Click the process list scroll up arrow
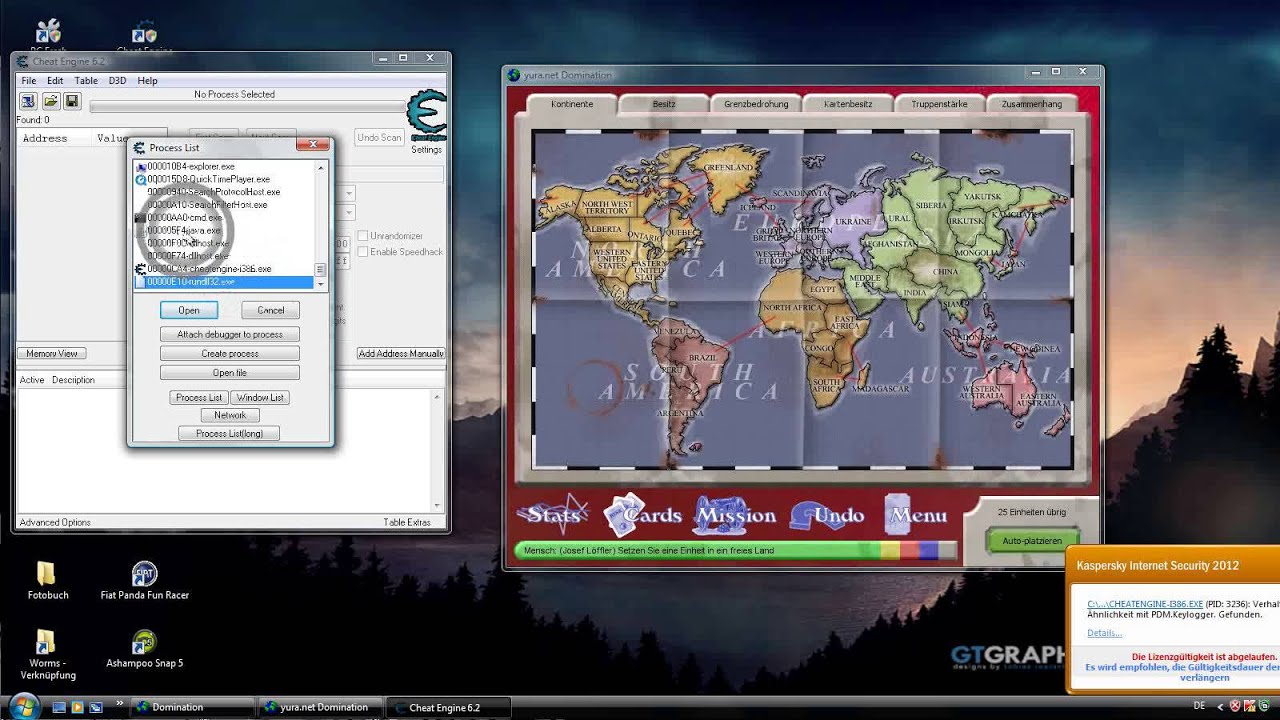 point(321,167)
